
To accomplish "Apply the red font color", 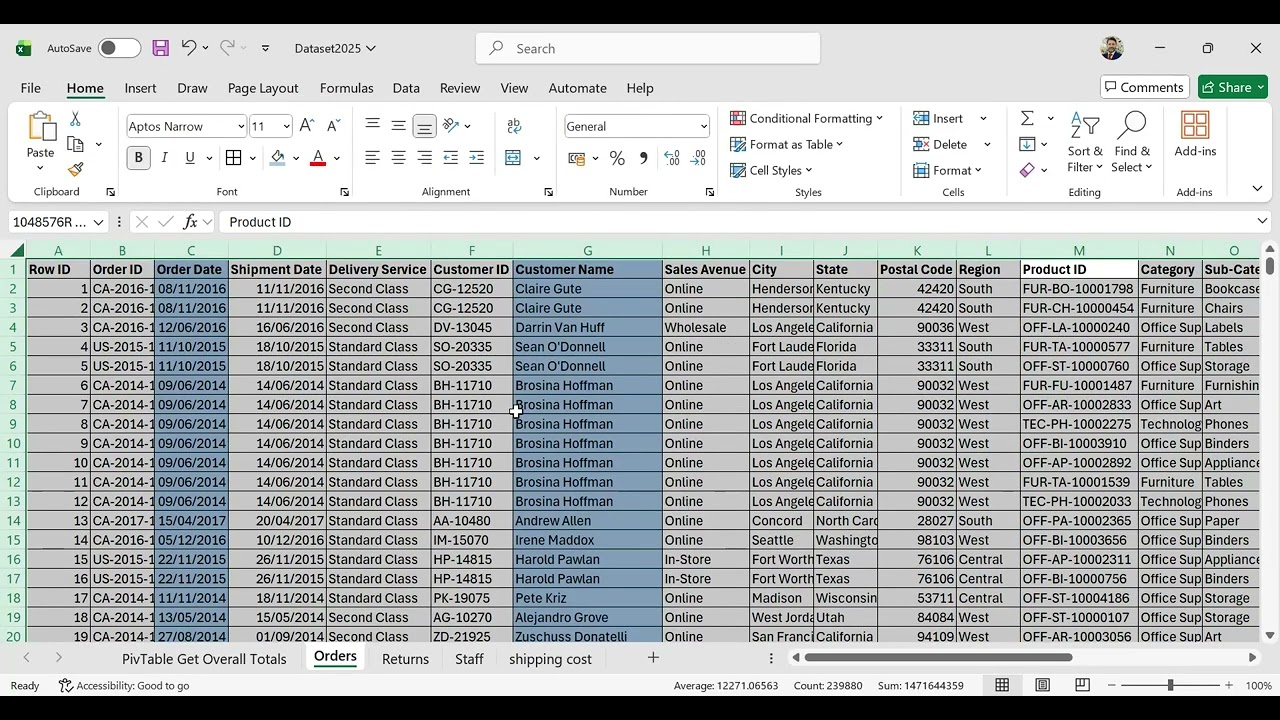I will 318,158.
